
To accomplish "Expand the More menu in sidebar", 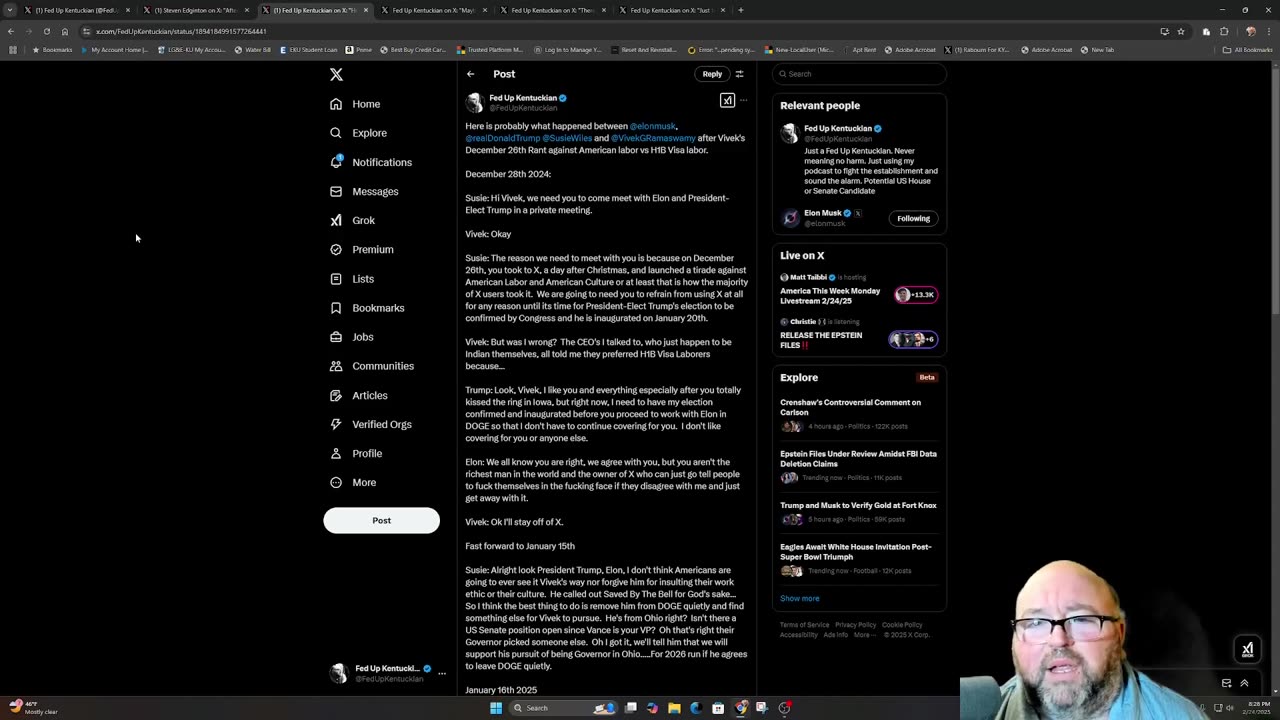I will (x=353, y=482).
